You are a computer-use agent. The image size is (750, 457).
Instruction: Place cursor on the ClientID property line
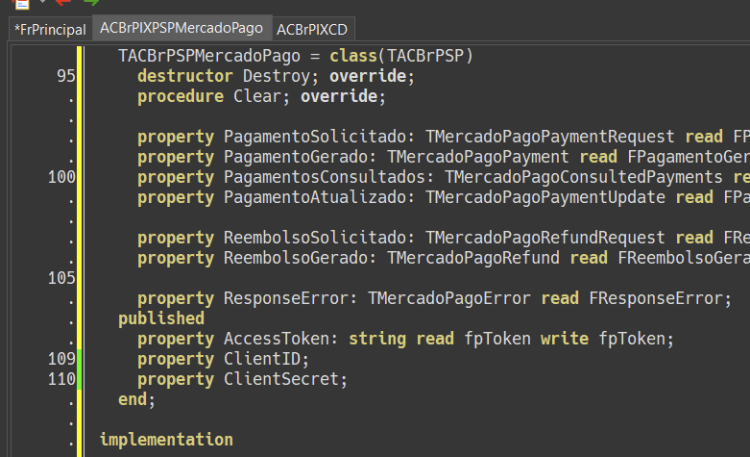point(223,359)
